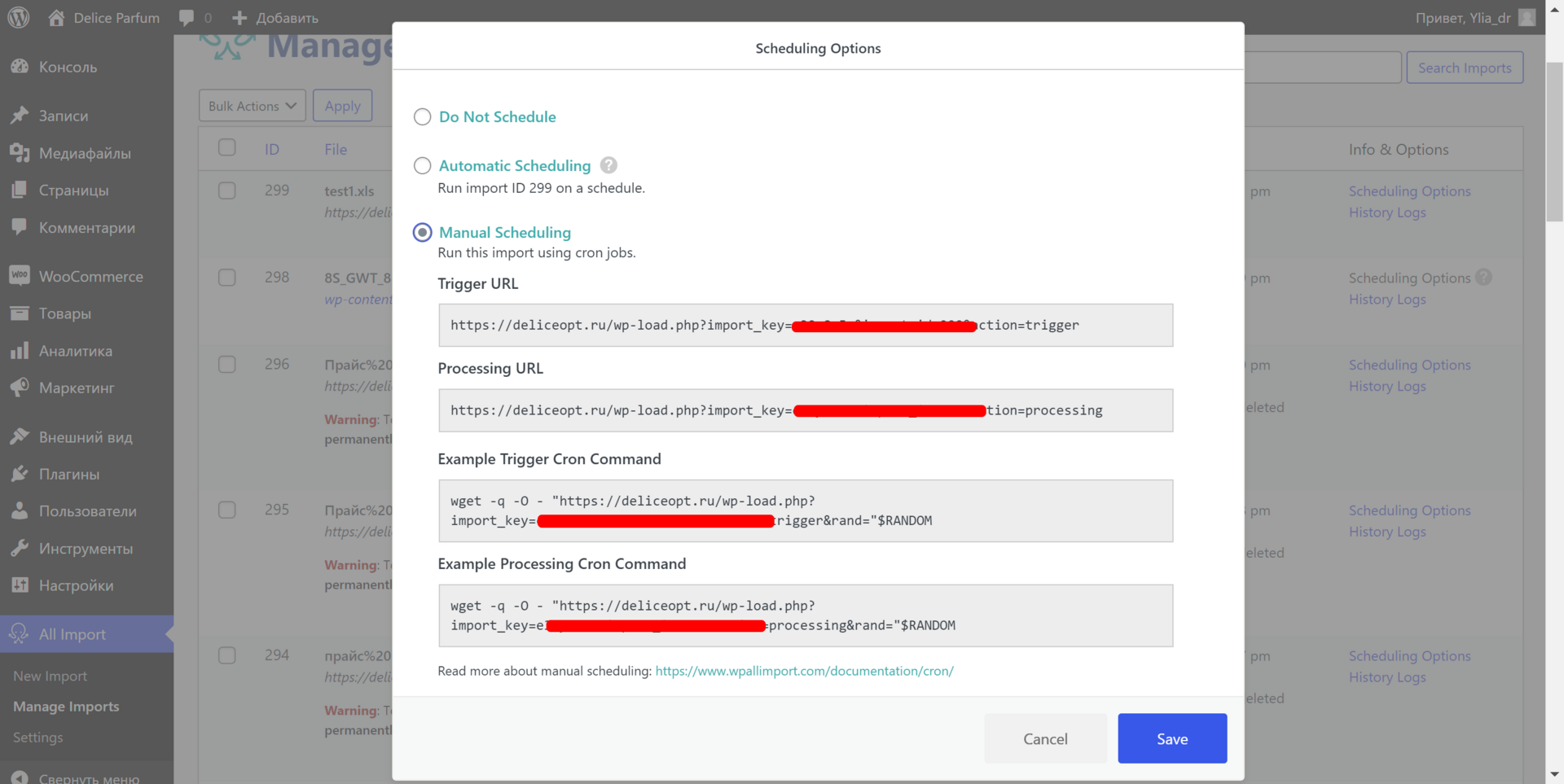Click the user avatar in the admin bar
Viewport: 1564px width, 784px height.
coord(1527,17)
